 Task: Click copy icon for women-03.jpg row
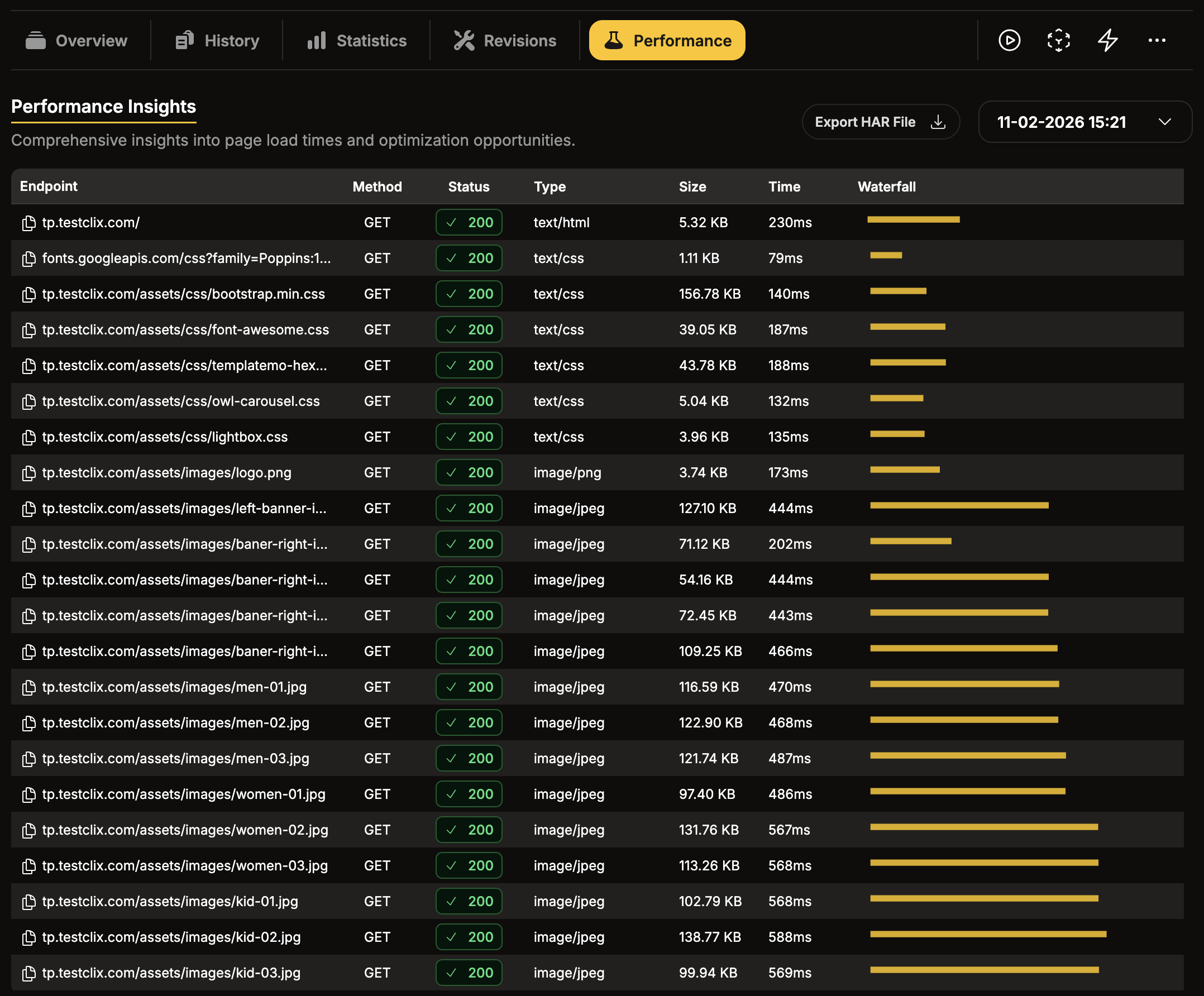pyautogui.click(x=28, y=866)
